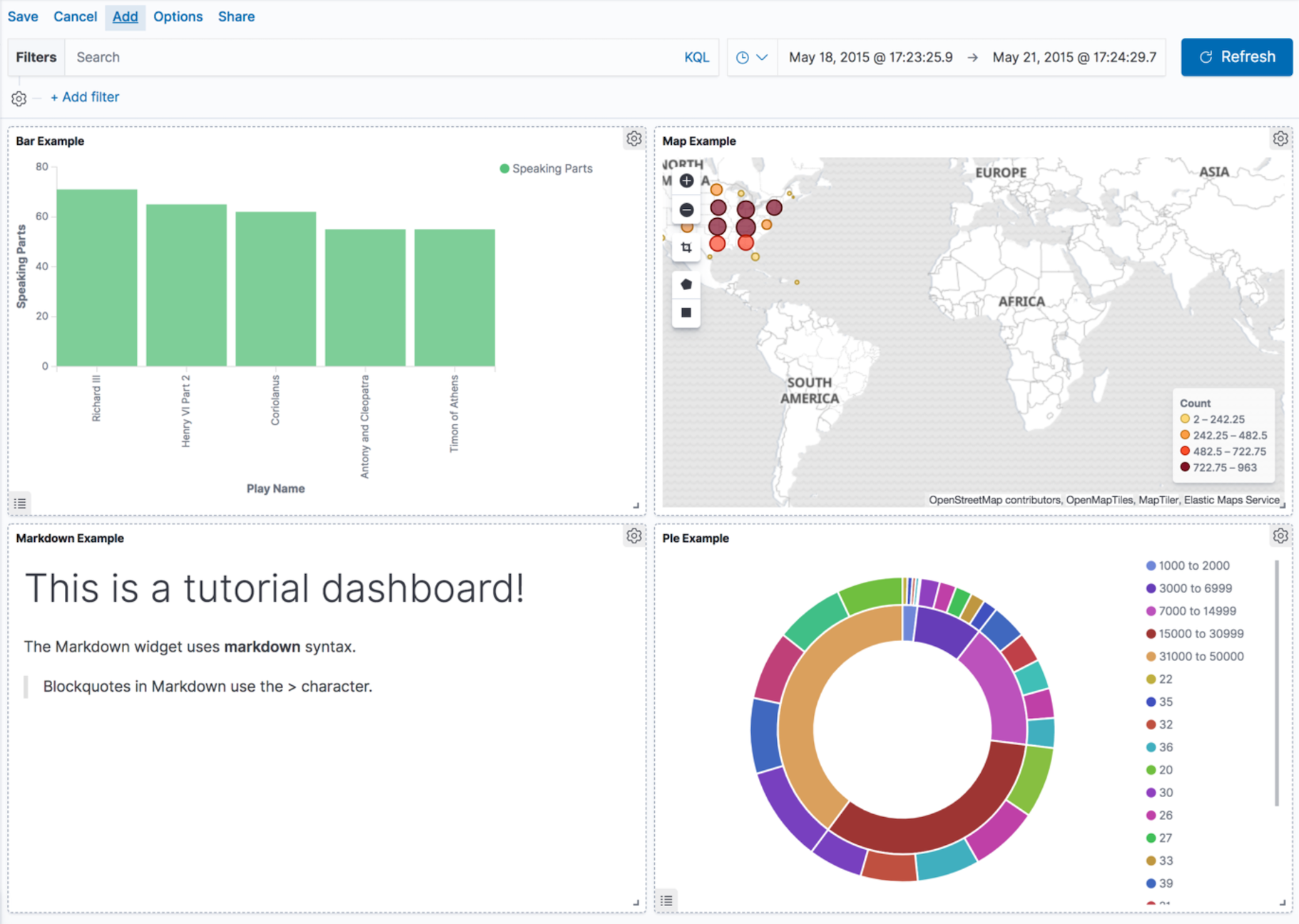Open the Pie Example panel options gear

pos(1280,535)
